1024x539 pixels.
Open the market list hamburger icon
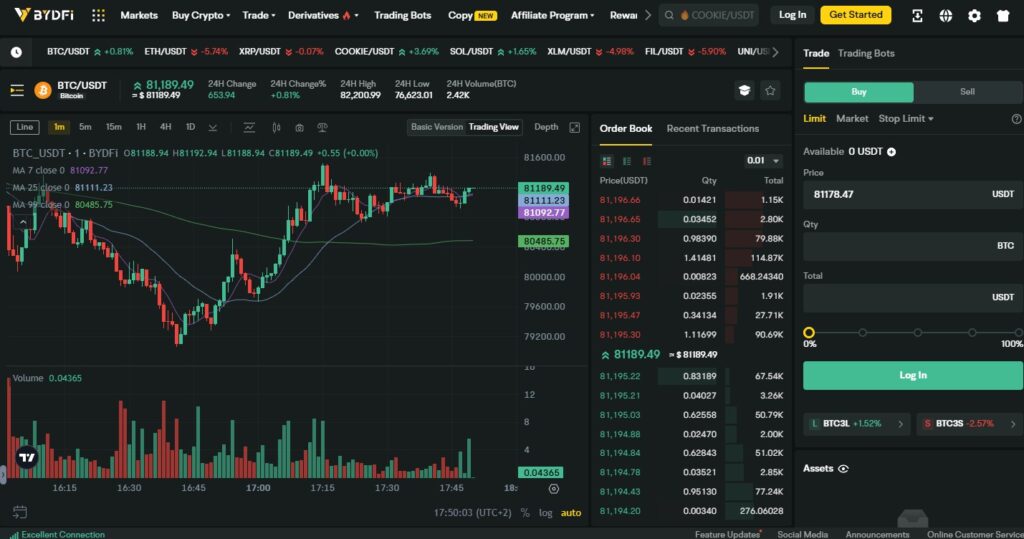17,90
